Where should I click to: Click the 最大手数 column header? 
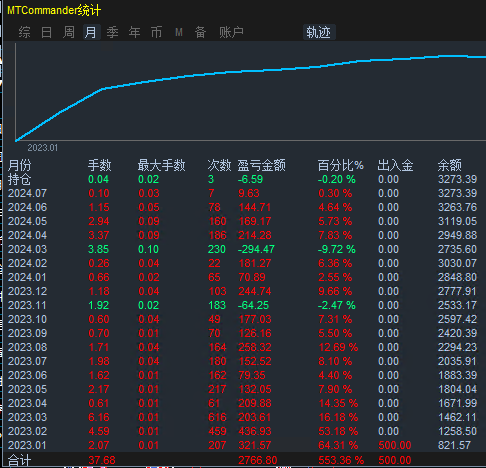(162, 165)
